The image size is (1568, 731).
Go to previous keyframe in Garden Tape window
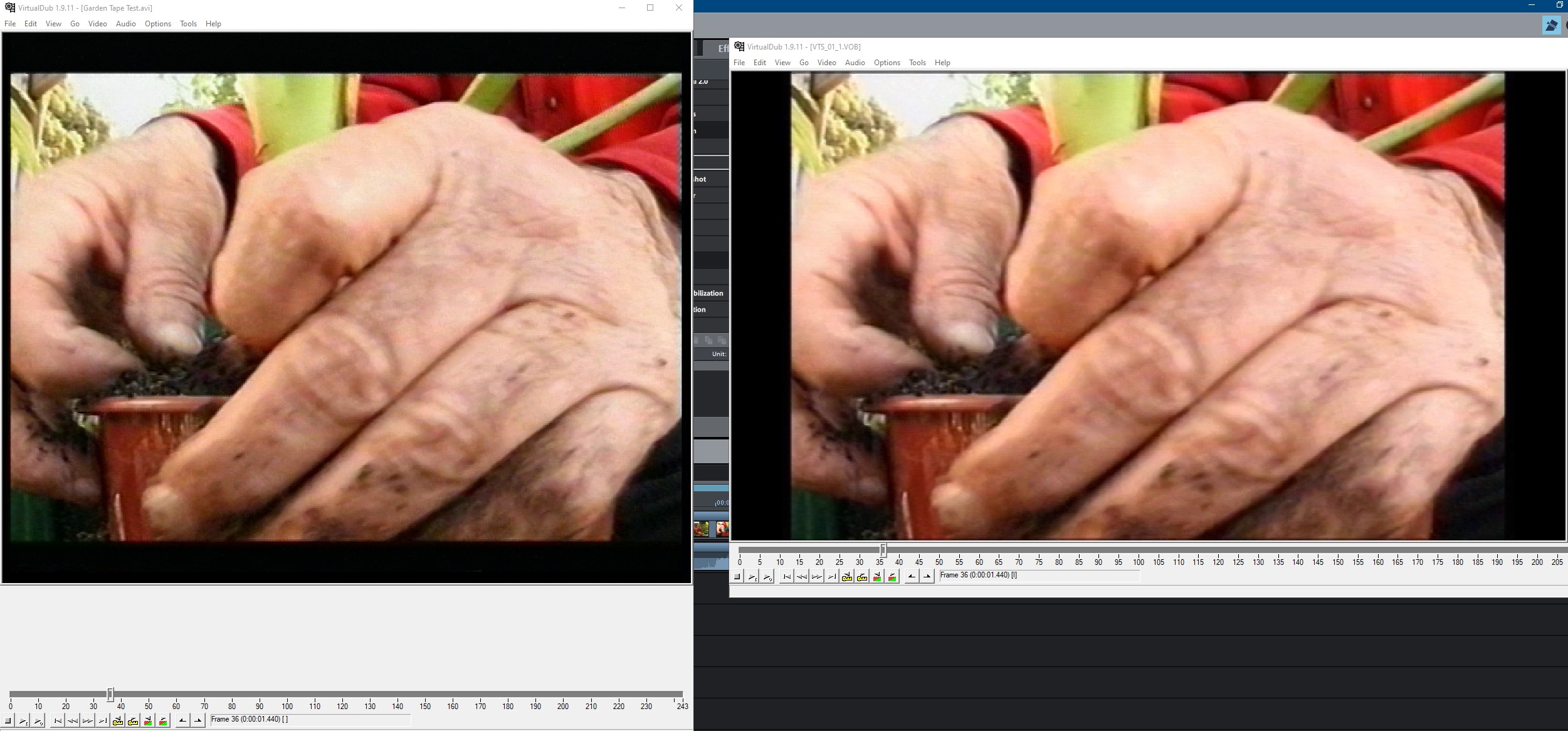118,721
